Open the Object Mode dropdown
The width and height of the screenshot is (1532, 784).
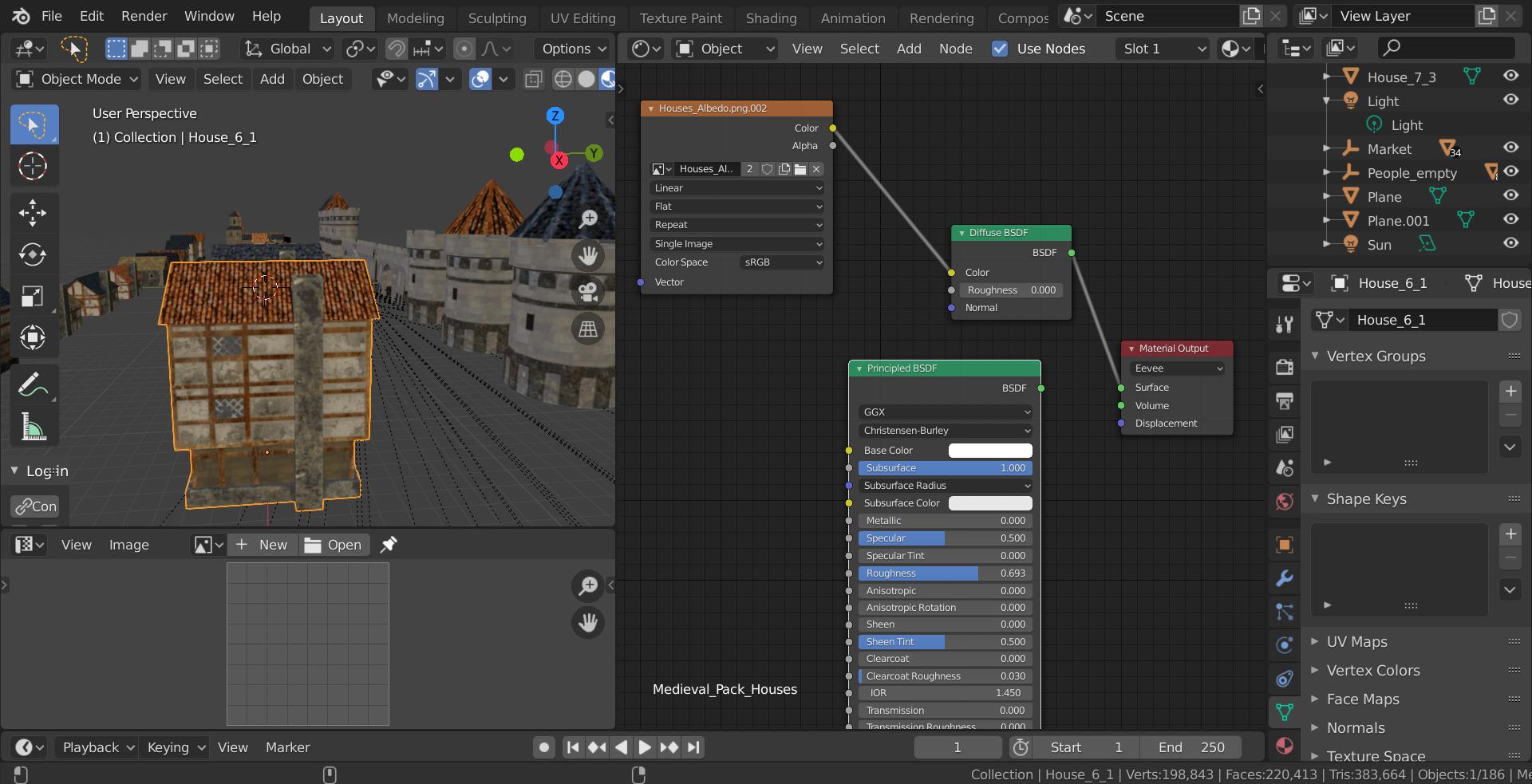77,79
